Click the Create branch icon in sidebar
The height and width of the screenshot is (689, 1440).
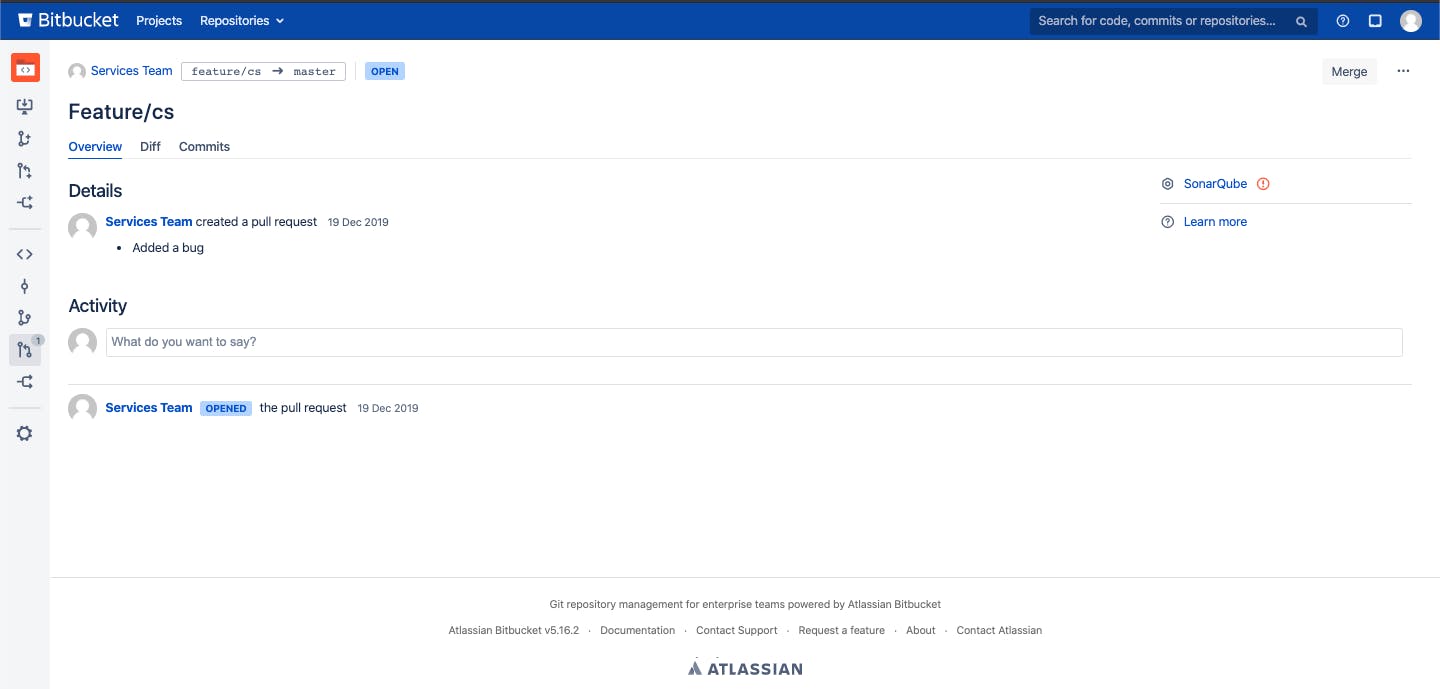click(25, 139)
